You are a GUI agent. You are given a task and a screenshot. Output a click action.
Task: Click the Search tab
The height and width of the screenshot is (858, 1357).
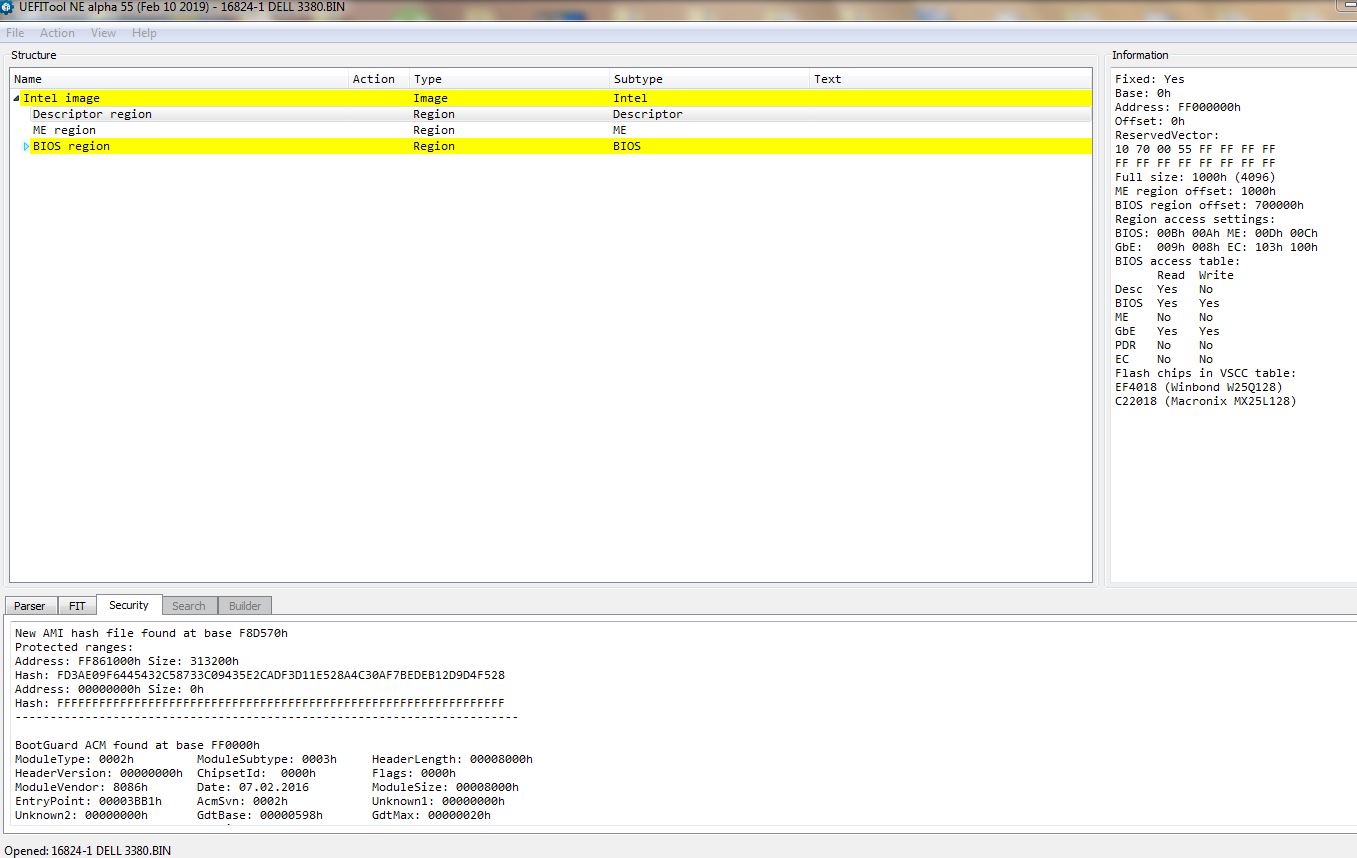(189, 606)
